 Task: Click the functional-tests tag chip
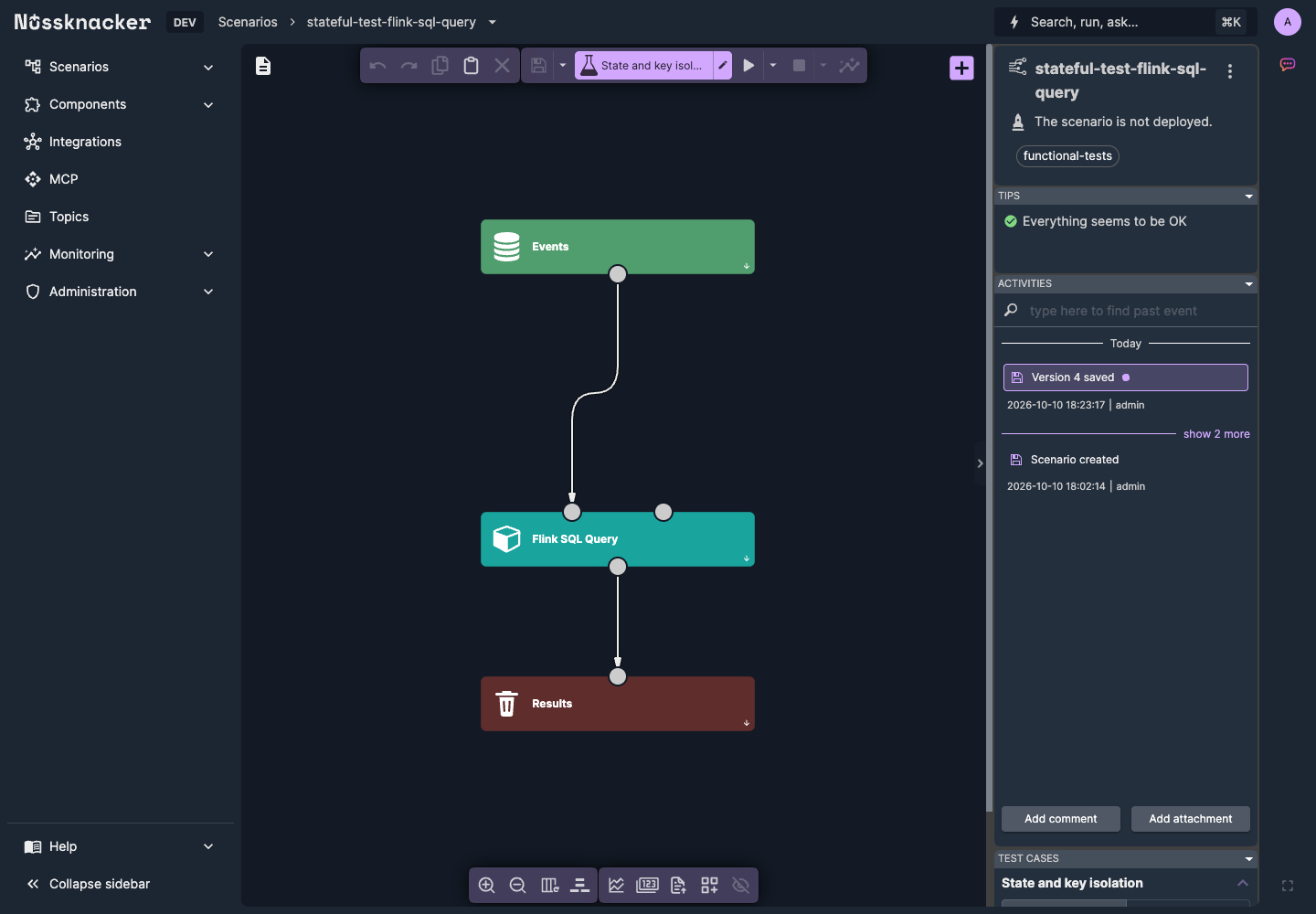click(x=1067, y=156)
